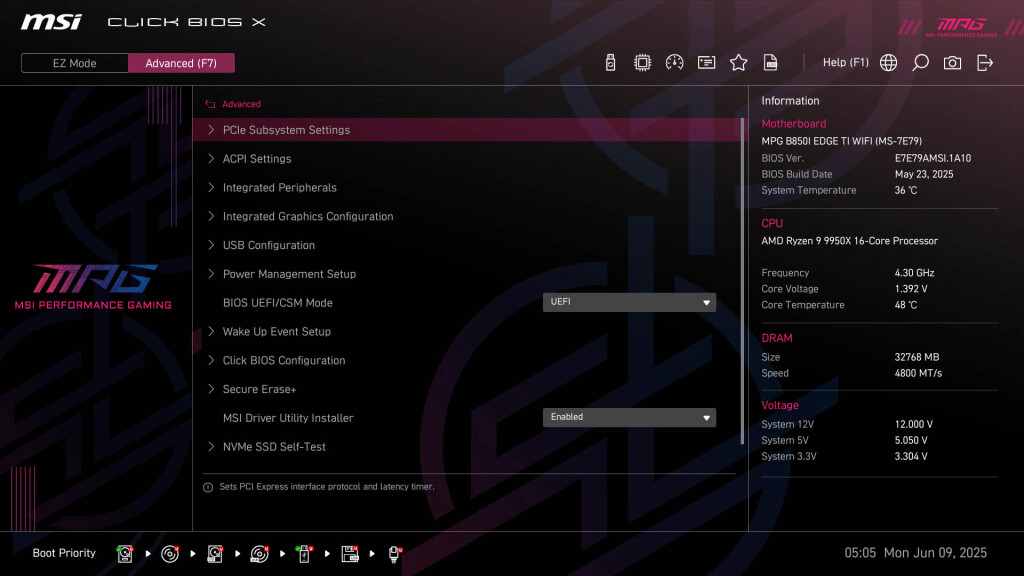This screenshot has height=576, width=1024.
Task: Click the Motherboard heading in Information
Action: pos(793,123)
